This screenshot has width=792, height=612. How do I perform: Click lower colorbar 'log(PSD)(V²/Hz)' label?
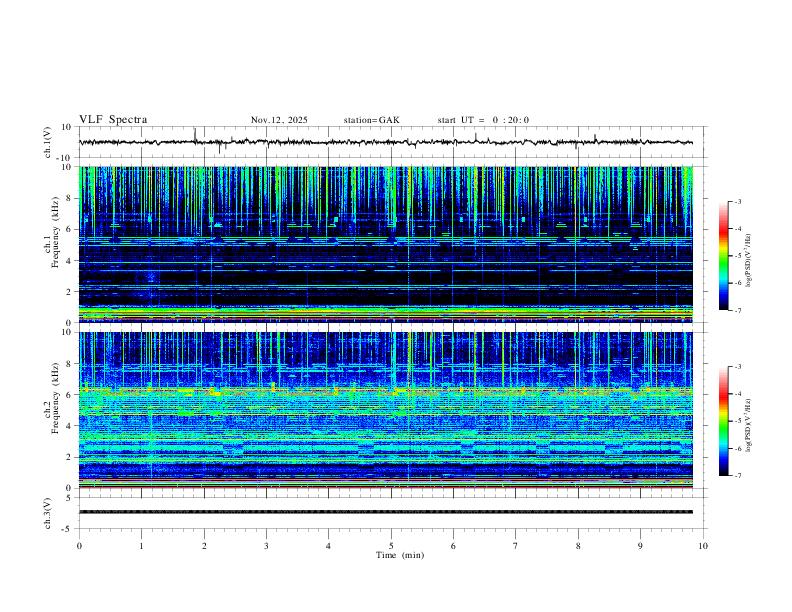749,425
